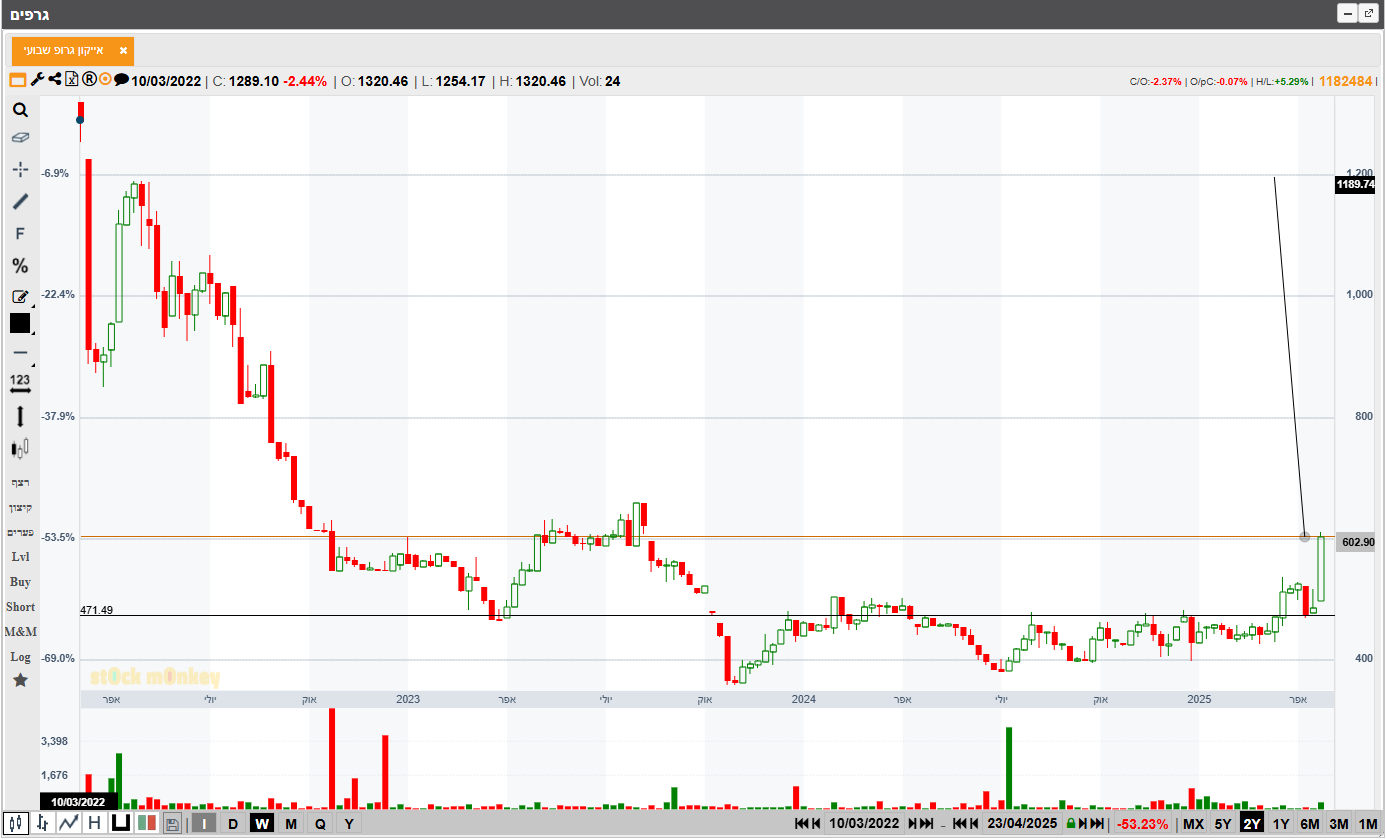Choose the Fibonacci 'F' tool
Image resolution: width=1386 pixels, height=840 pixels.
click(20, 234)
